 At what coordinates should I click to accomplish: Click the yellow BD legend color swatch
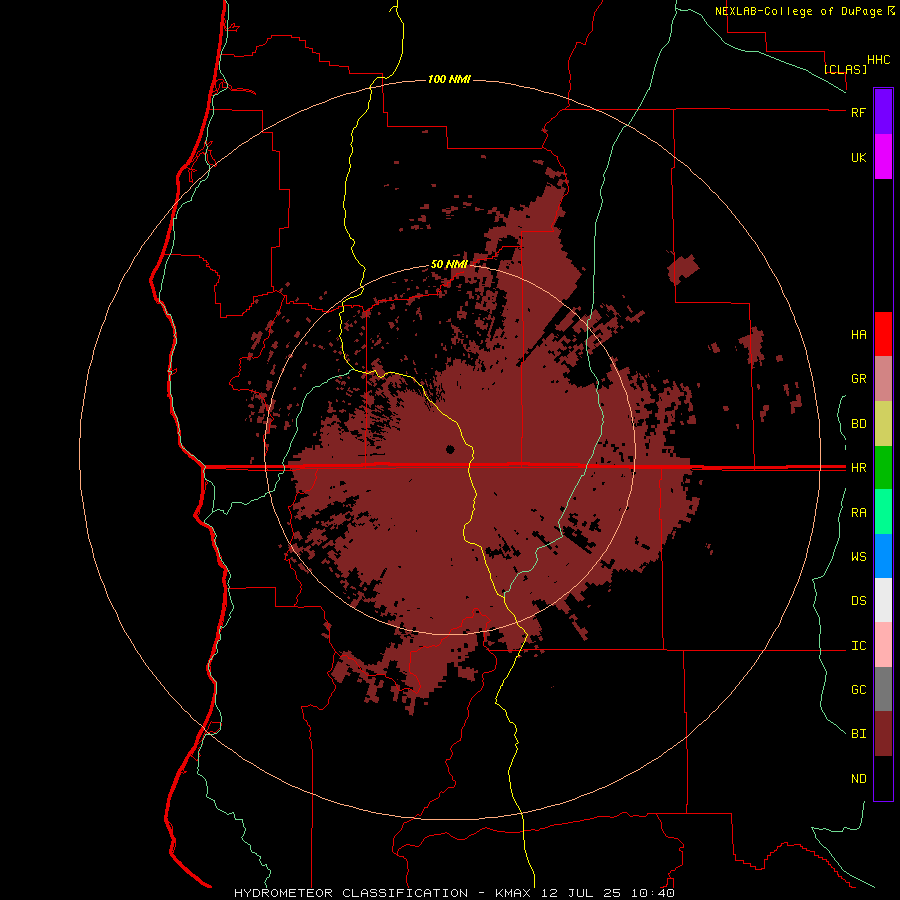click(x=883, y=424)
